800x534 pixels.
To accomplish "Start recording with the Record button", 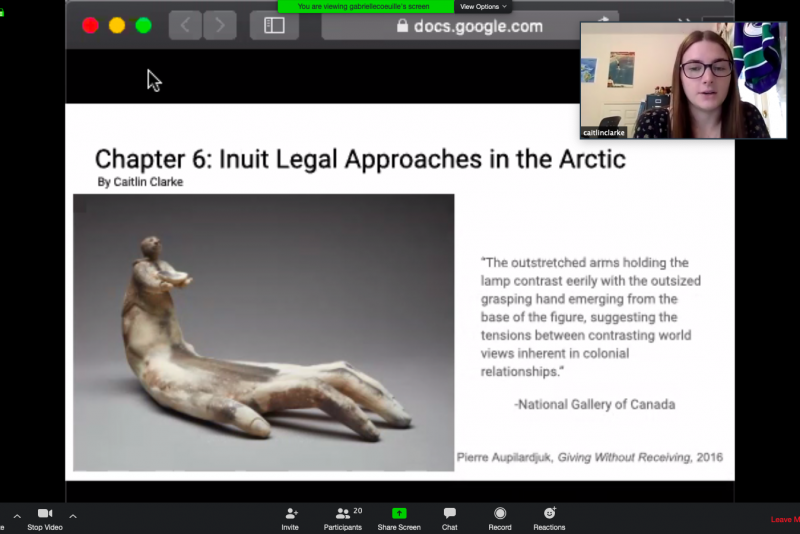I will pyautogui.click(x=500, y=519).
